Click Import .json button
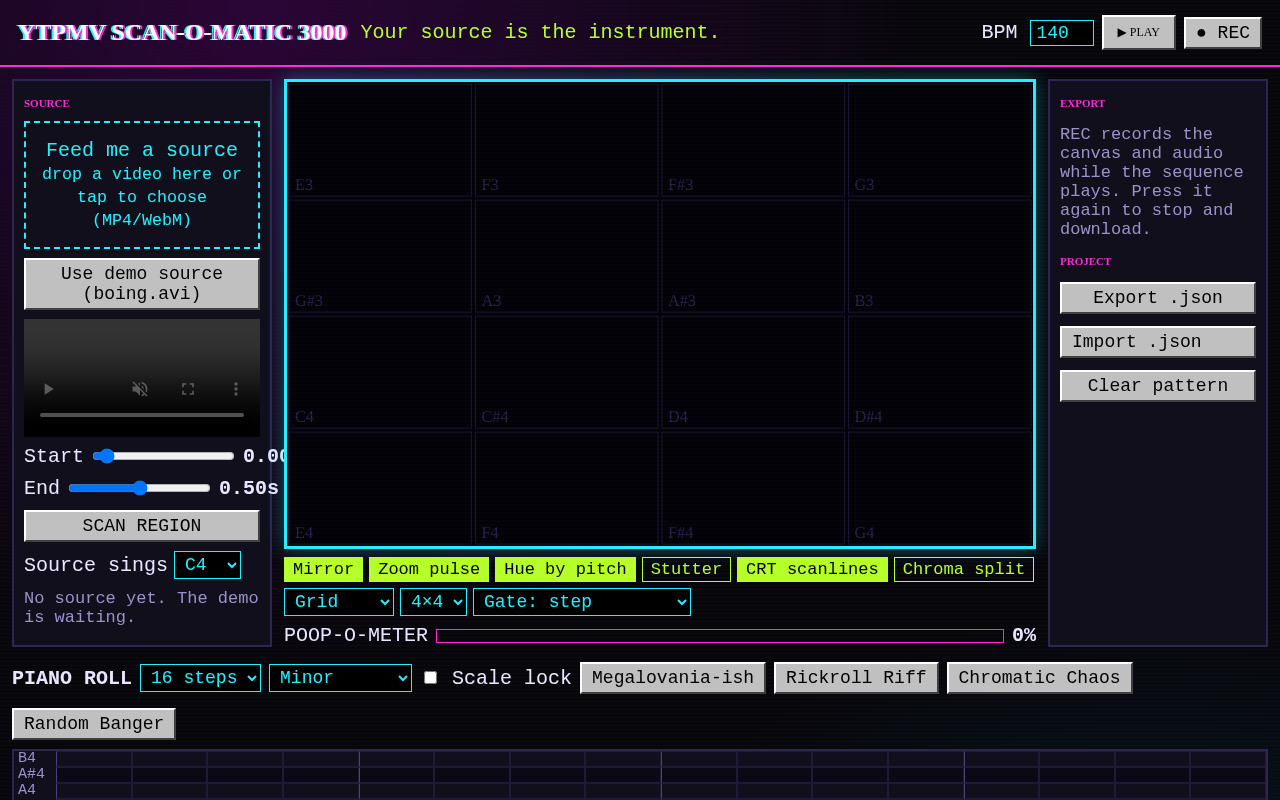The height and width of the screenshot is (800, 1280). click(x=1158, y=342)
